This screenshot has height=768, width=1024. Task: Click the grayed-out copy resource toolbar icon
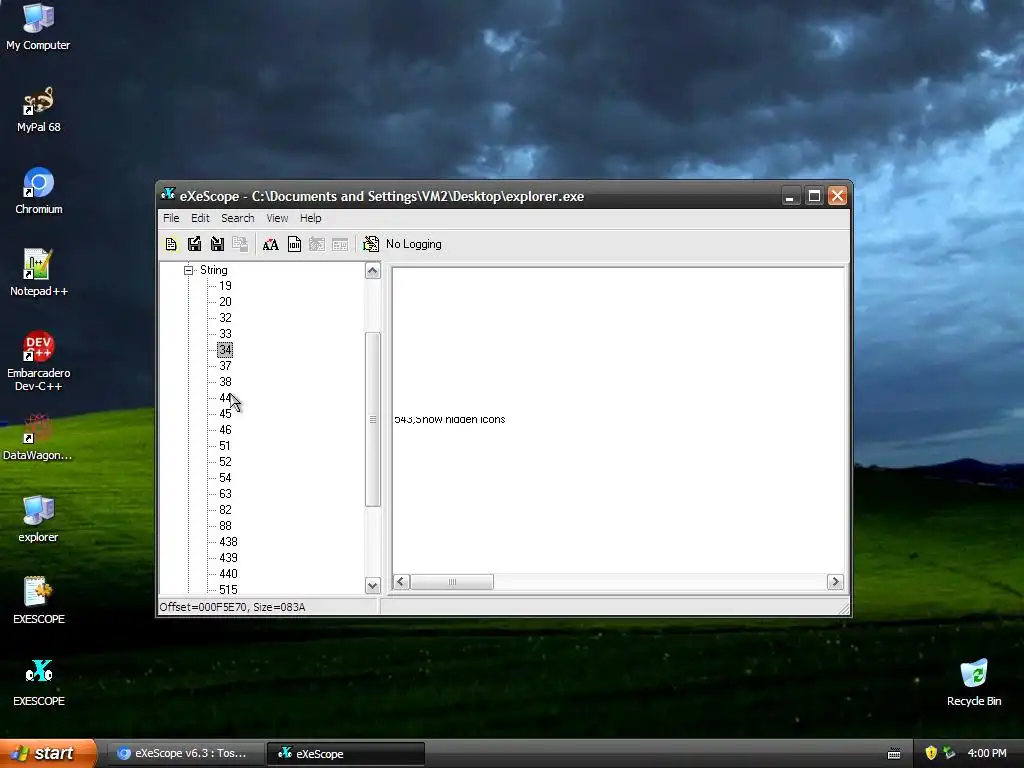[240, 244]
